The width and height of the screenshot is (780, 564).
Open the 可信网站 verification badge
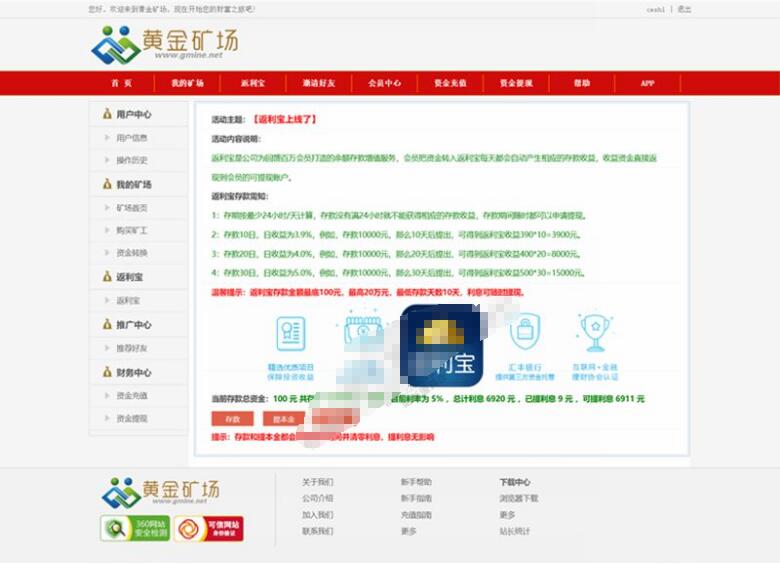pos(209,528)
